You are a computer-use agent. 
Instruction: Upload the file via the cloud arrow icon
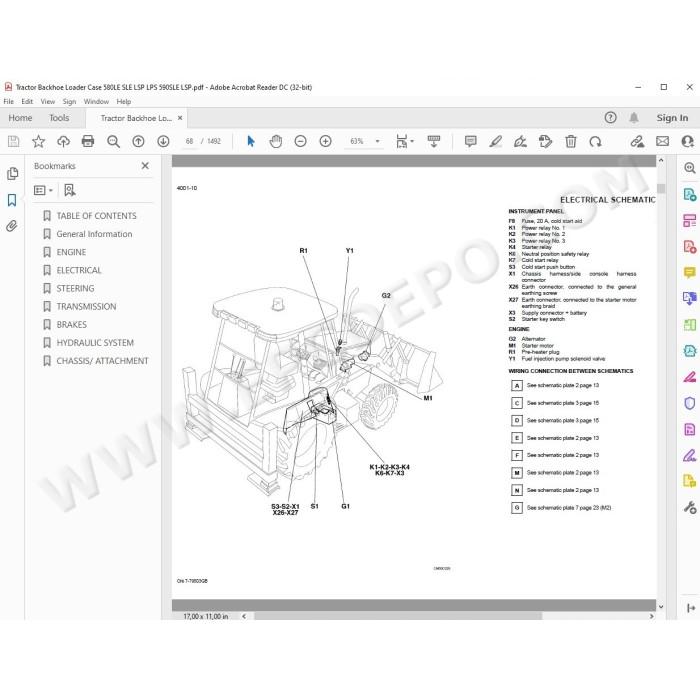[x=63, y=142]
